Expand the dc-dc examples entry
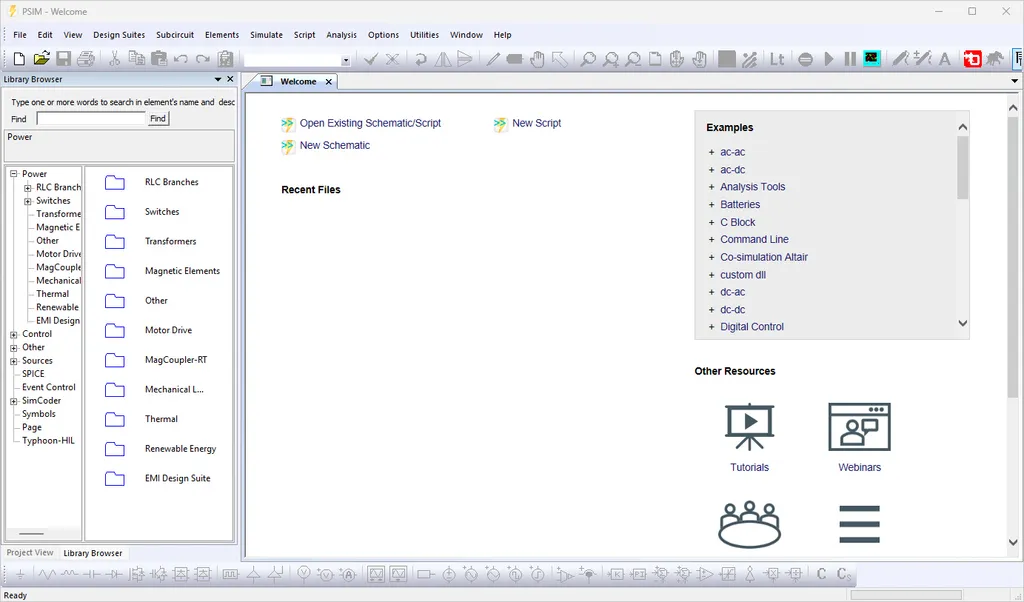 [712, 310]
